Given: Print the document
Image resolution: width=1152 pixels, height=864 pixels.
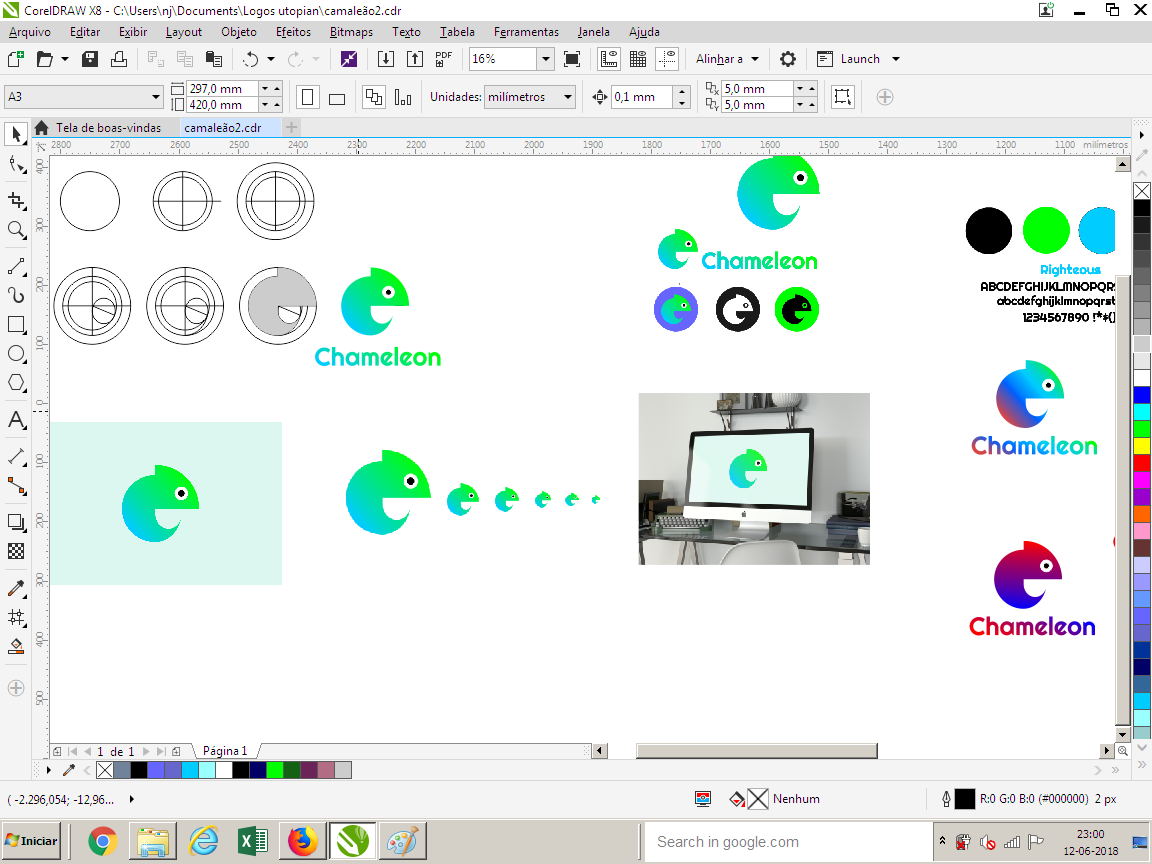Looking at the screenshot, I should [118, 59].
